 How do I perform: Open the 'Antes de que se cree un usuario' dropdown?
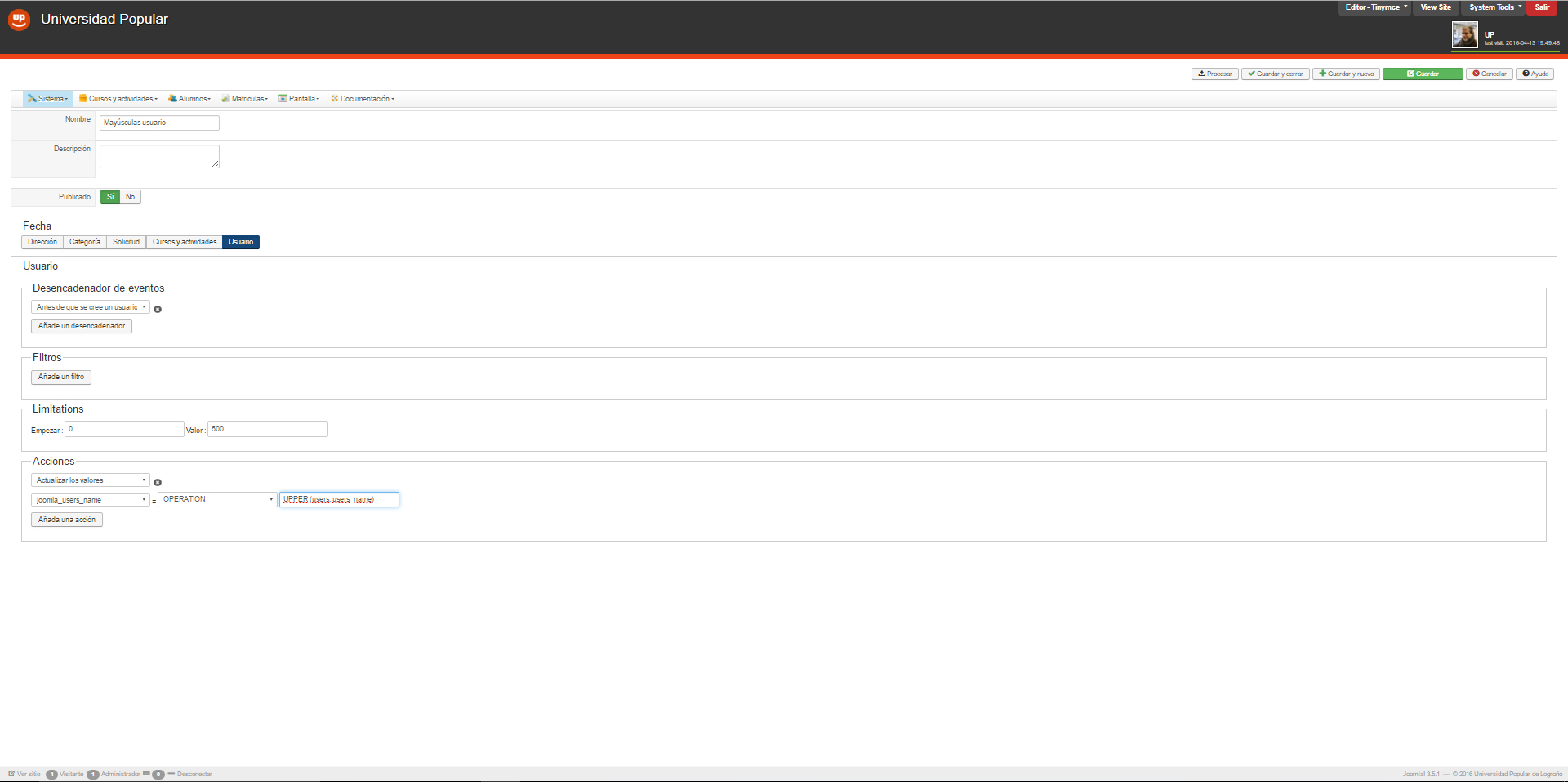(x=91, y=307)
